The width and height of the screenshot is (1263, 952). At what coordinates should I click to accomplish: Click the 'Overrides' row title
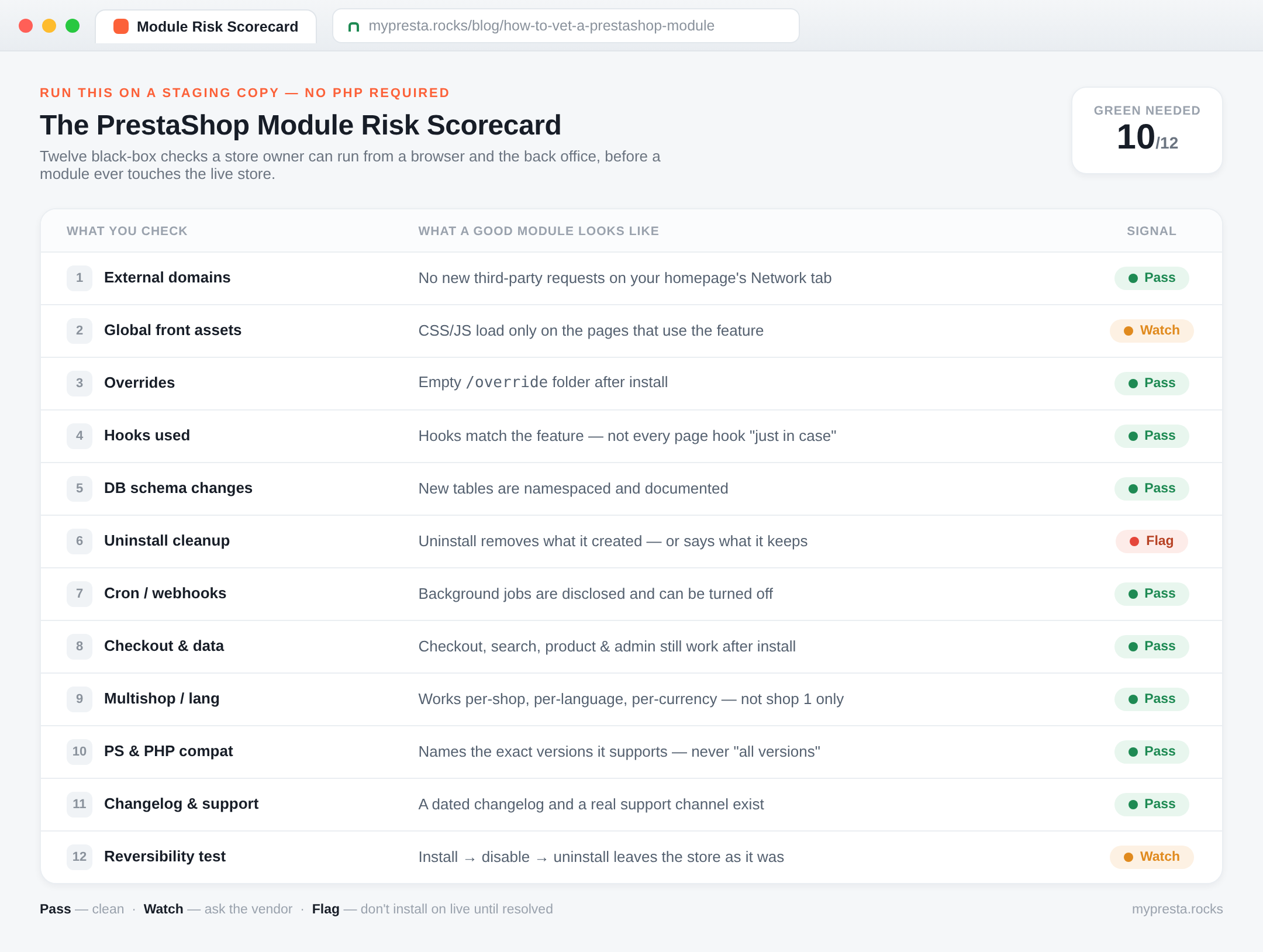pyautogui.click(x=139, y=382)
